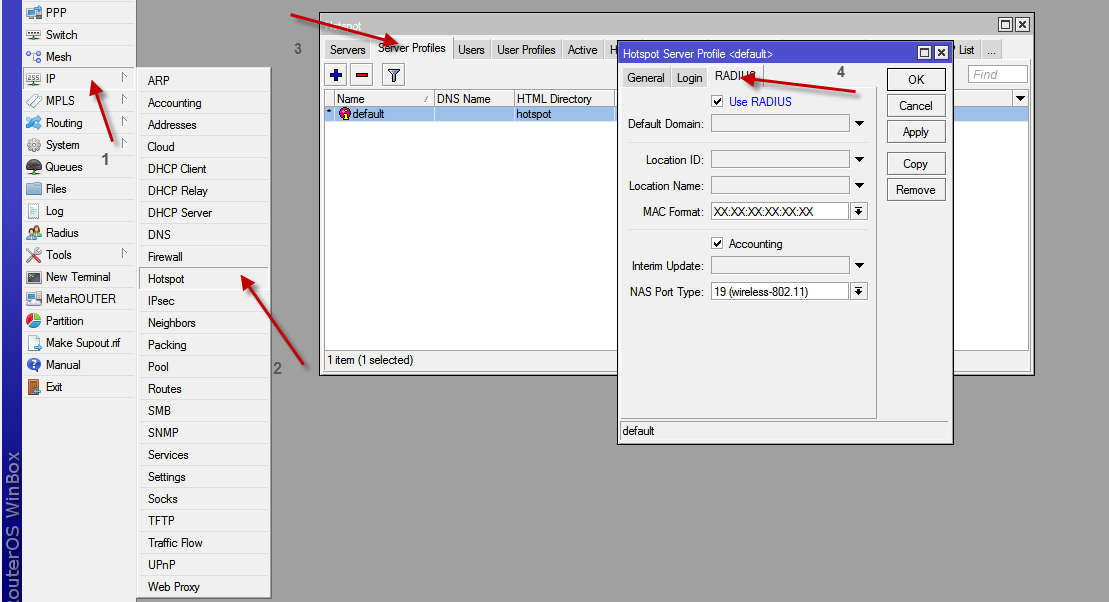Click the Apply button

[916, 132]
